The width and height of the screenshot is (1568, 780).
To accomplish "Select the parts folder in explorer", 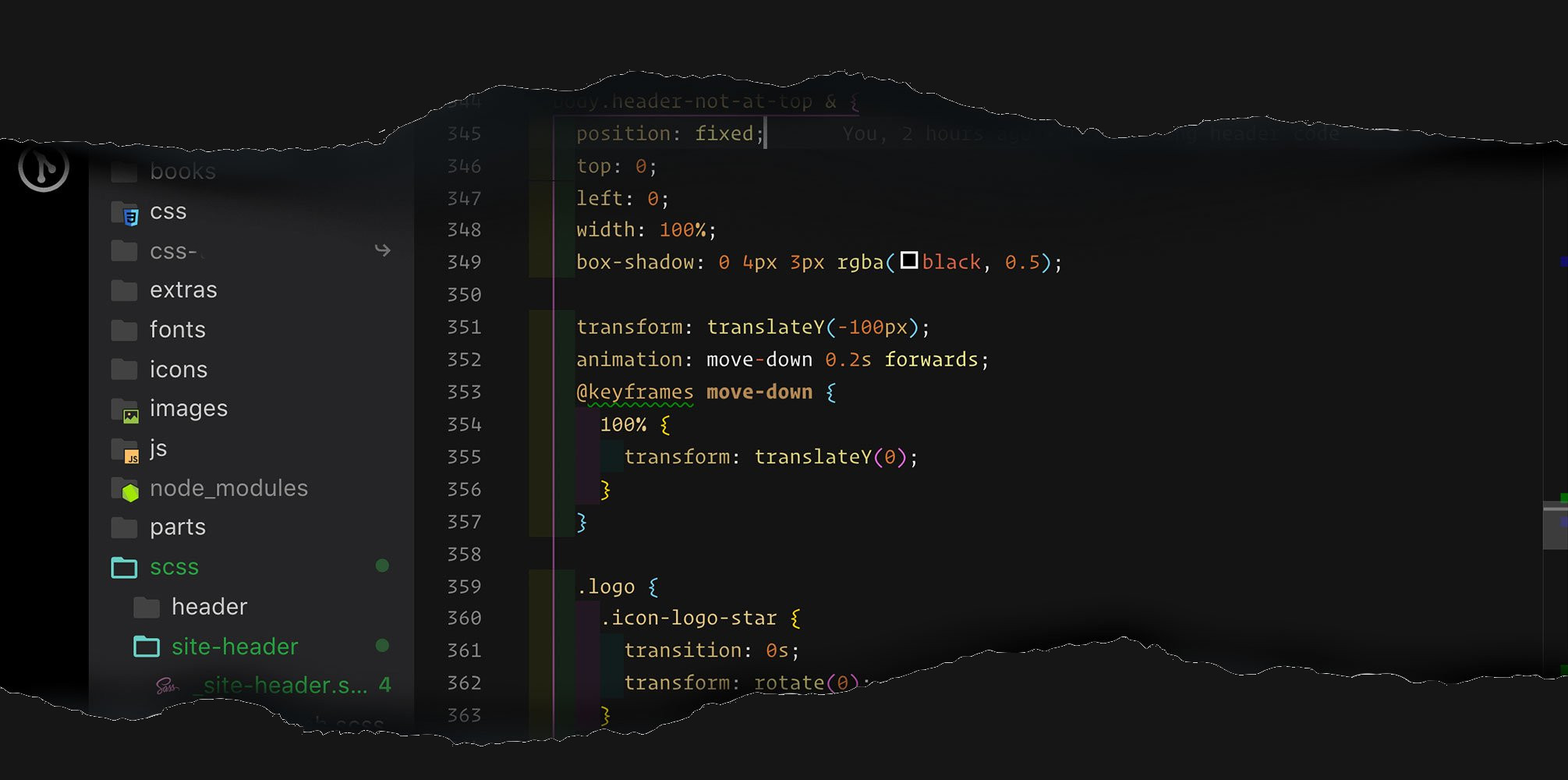I will click(177, 527).
